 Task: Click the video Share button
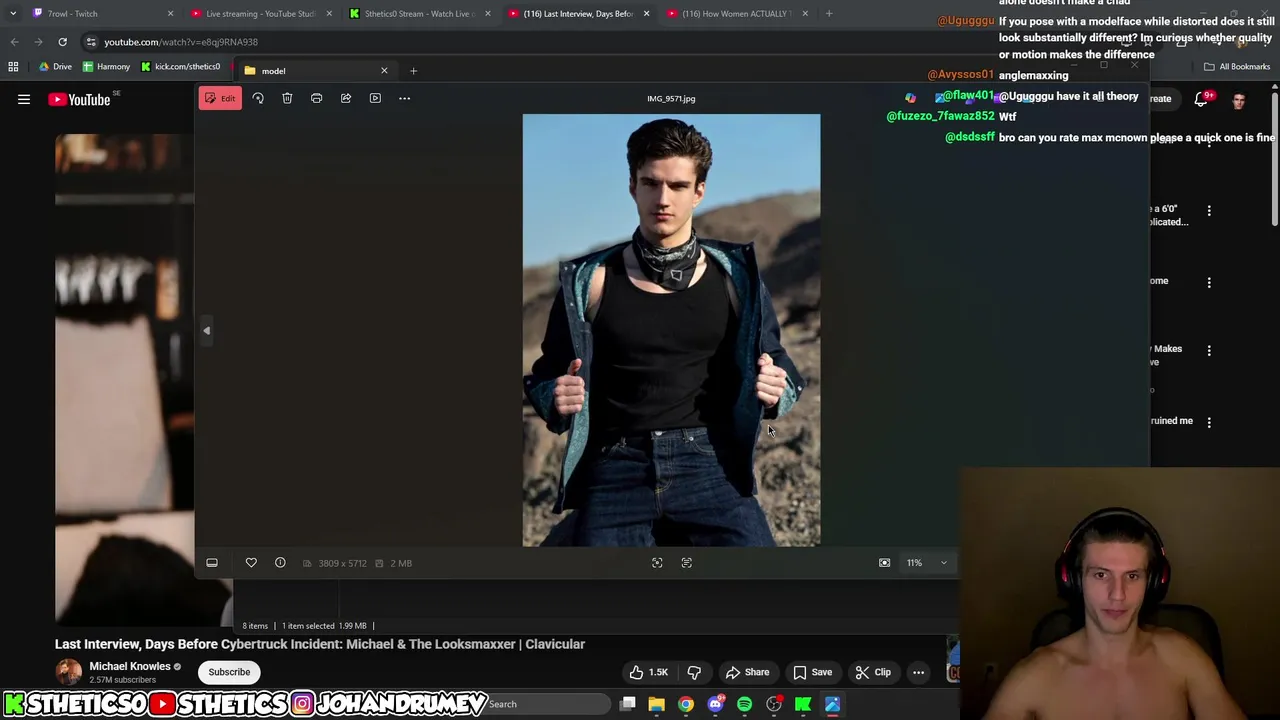point(747,672)
